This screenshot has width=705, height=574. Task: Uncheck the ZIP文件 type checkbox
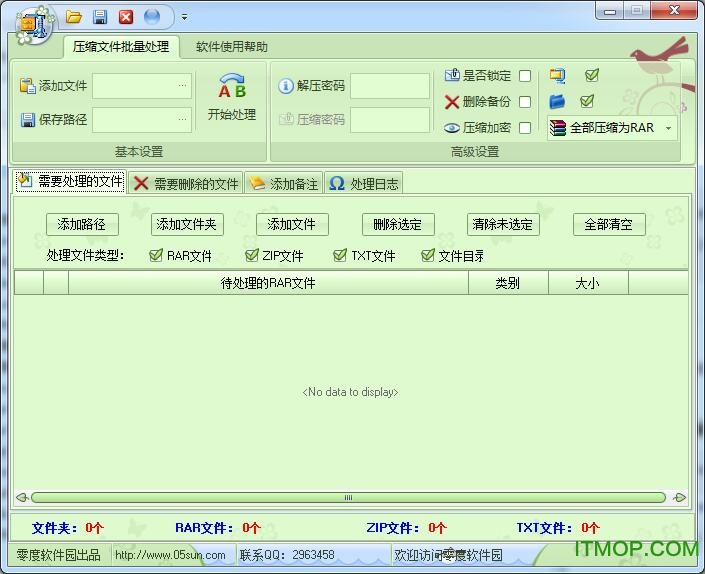[252, 255]
